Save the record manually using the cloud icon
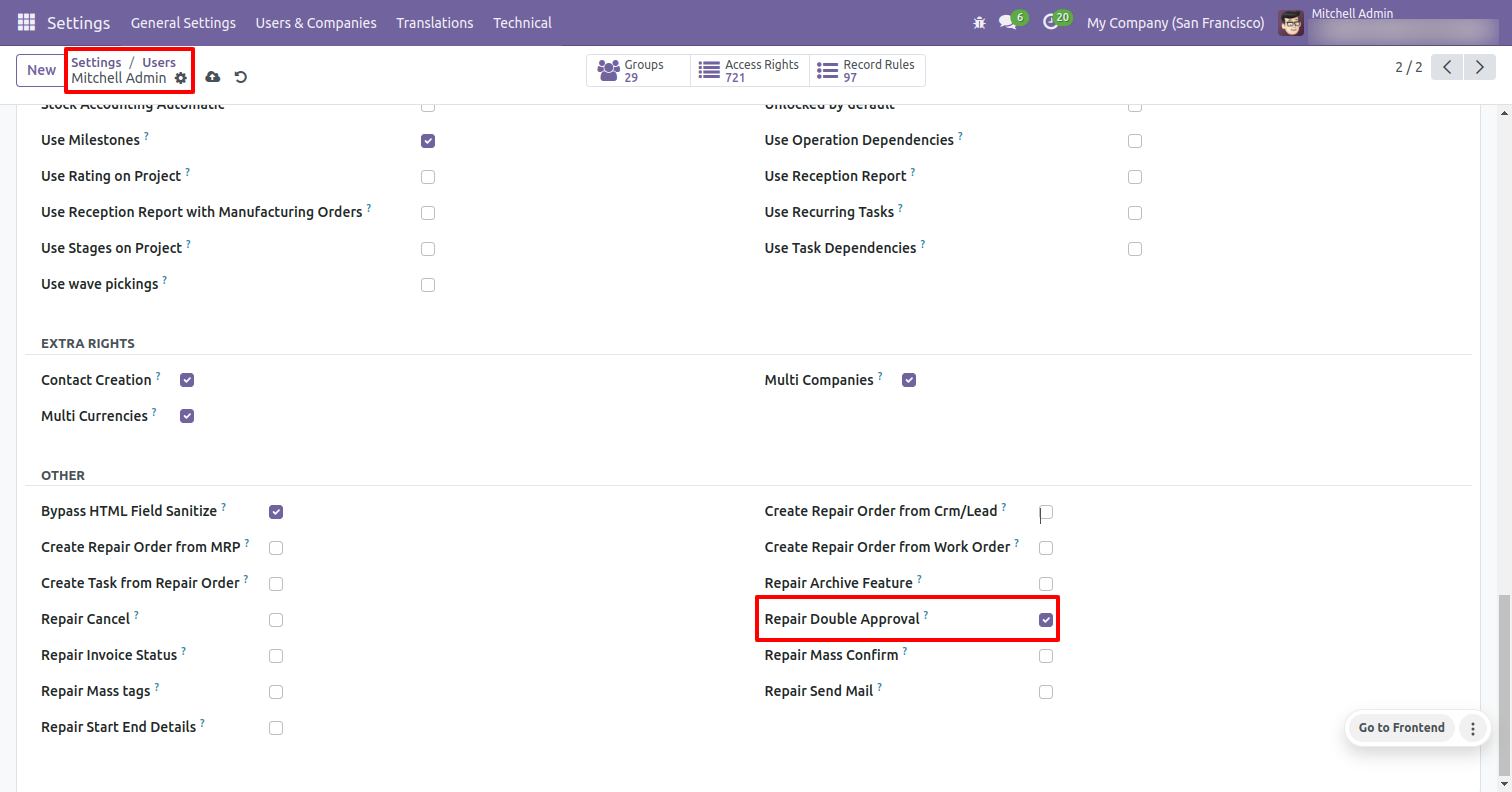Screen dimensions: 1512x792 coord(213,77)
